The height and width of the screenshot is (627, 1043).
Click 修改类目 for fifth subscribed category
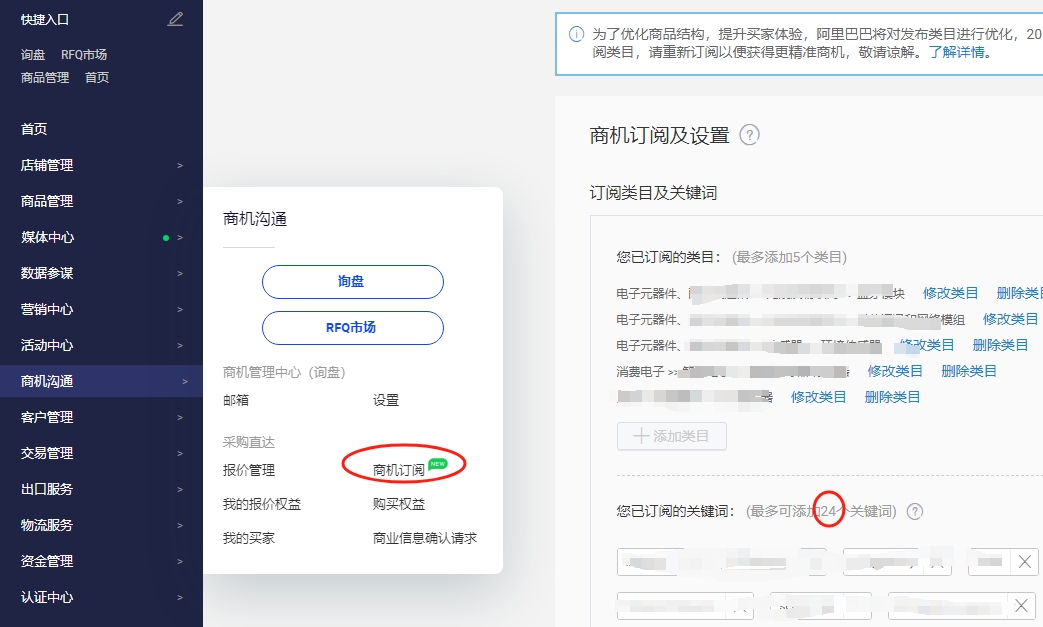pyautogui.click(x=819, y=397)
